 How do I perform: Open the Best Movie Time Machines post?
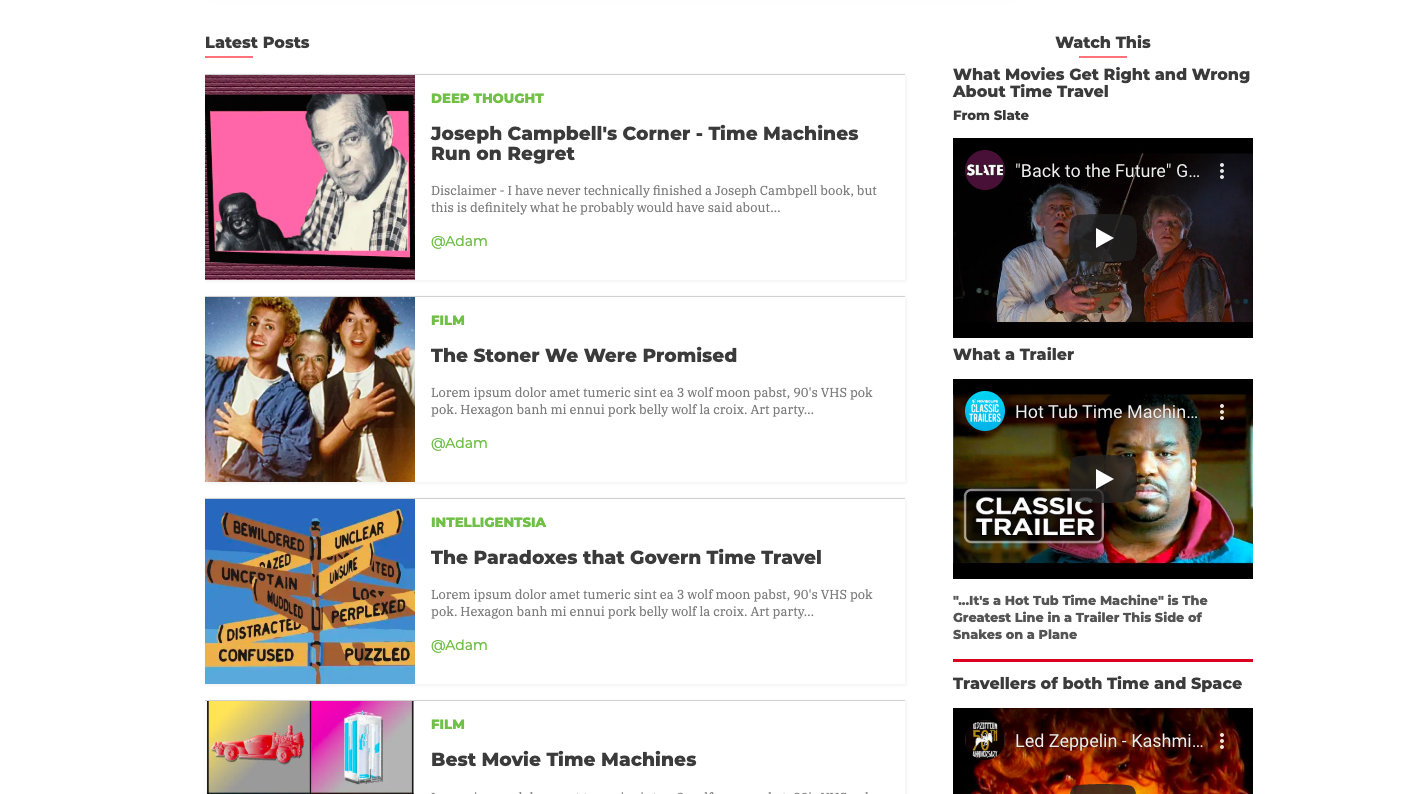click(x=563, y=759)
